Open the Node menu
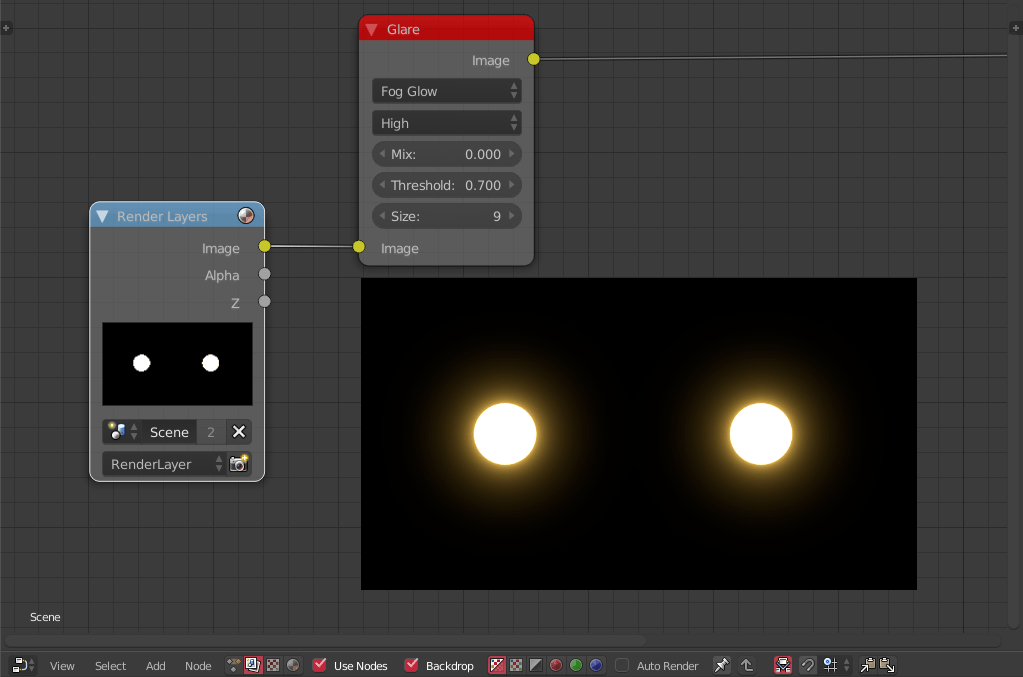Viewport: 1023px width, 677px height. 198,665
